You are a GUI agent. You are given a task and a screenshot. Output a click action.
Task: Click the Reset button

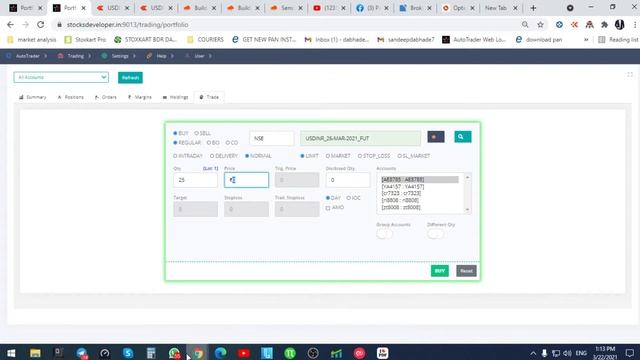pyautogui.click(x=466, y=271)
